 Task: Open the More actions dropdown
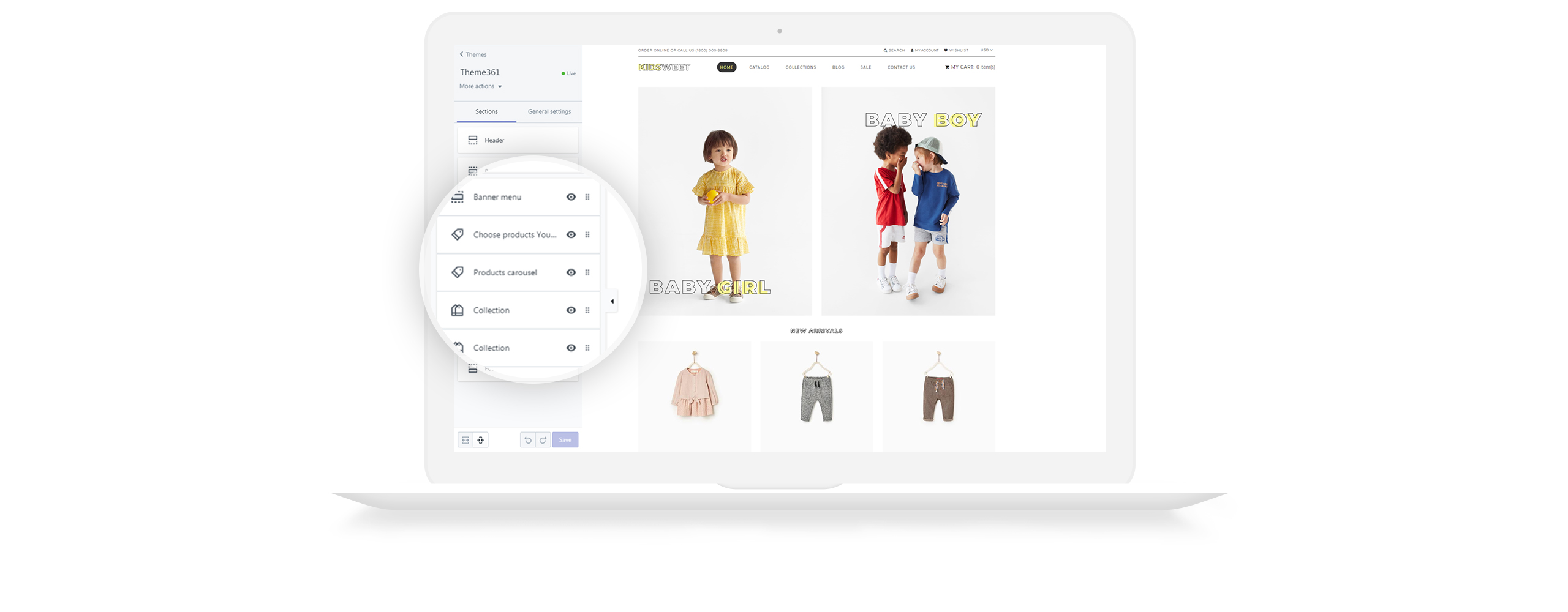[481, 86]
